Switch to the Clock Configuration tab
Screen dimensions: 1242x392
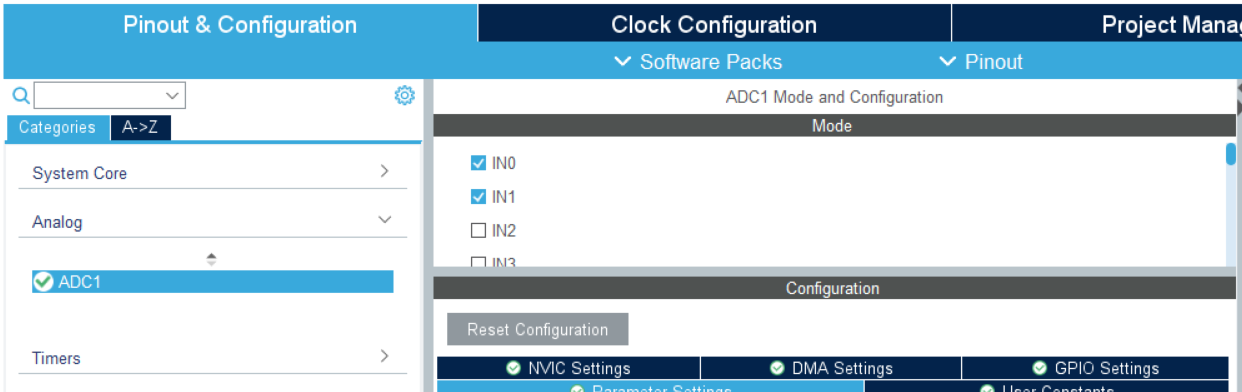click(x=714, y=25)
